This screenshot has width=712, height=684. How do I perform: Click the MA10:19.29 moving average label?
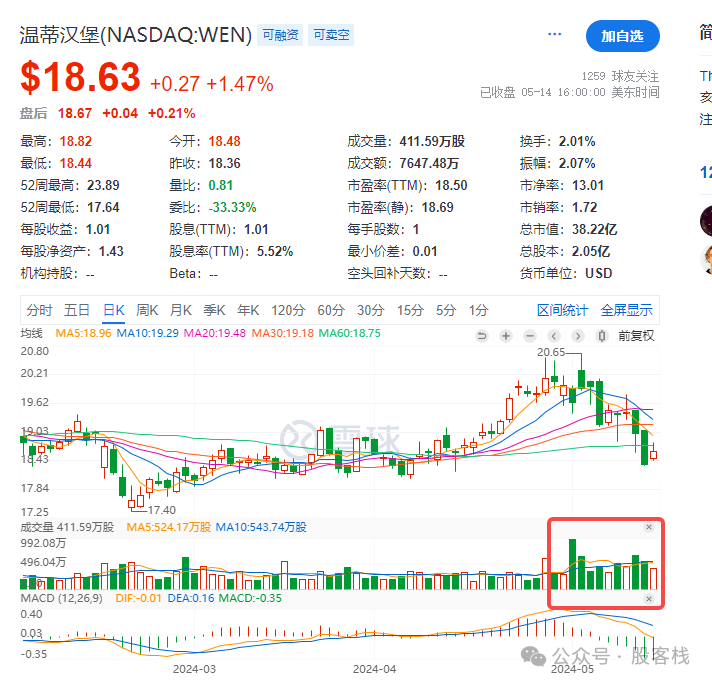(x=148, y=333)
